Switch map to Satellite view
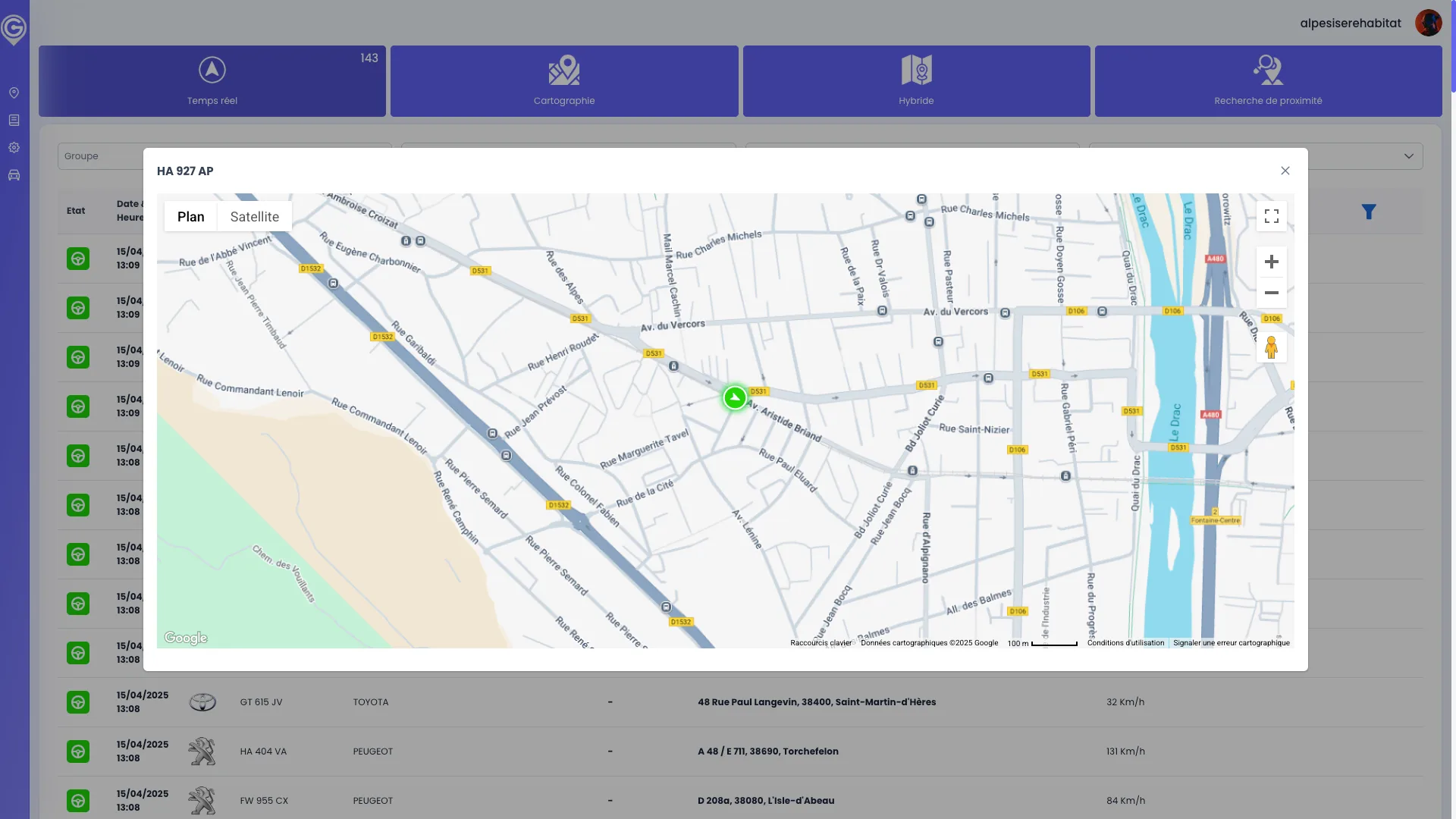The height and width of the screenshot is (819, 1456). click(x=254, y=217)
